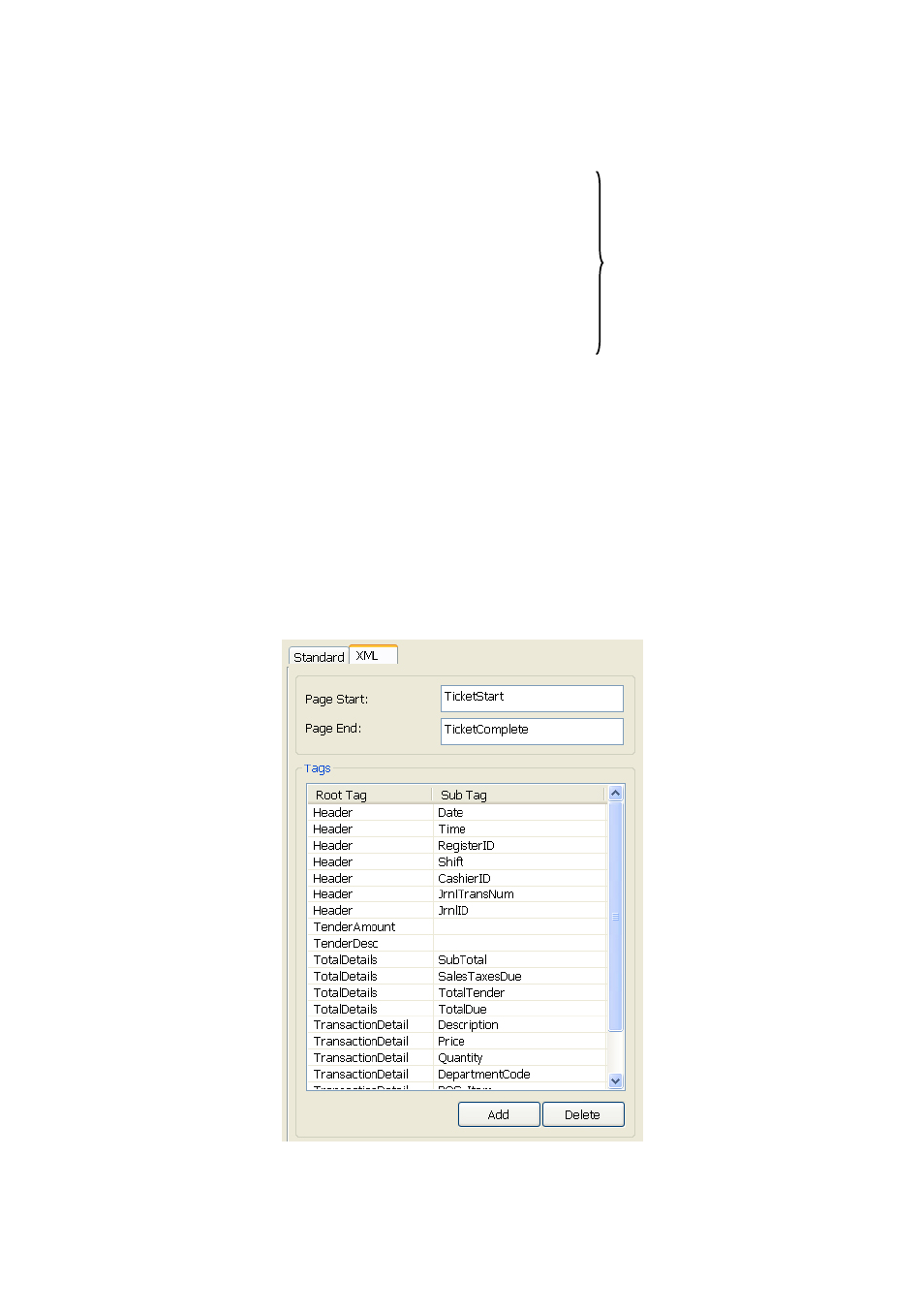Viewport: 924px width, 1313px height.
Task: Select the Header JrnlTransNum row
Action: coord(457,894)
